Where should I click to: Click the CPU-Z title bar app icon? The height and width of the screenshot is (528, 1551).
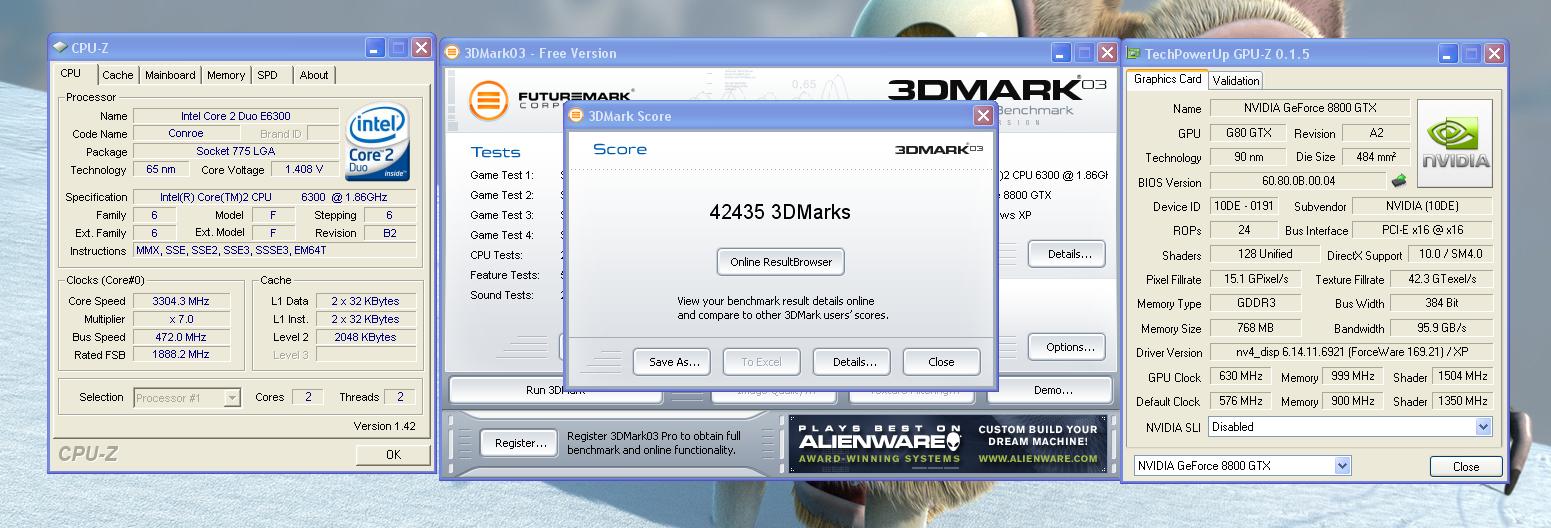pyautogui.click(x=60, y=47)
